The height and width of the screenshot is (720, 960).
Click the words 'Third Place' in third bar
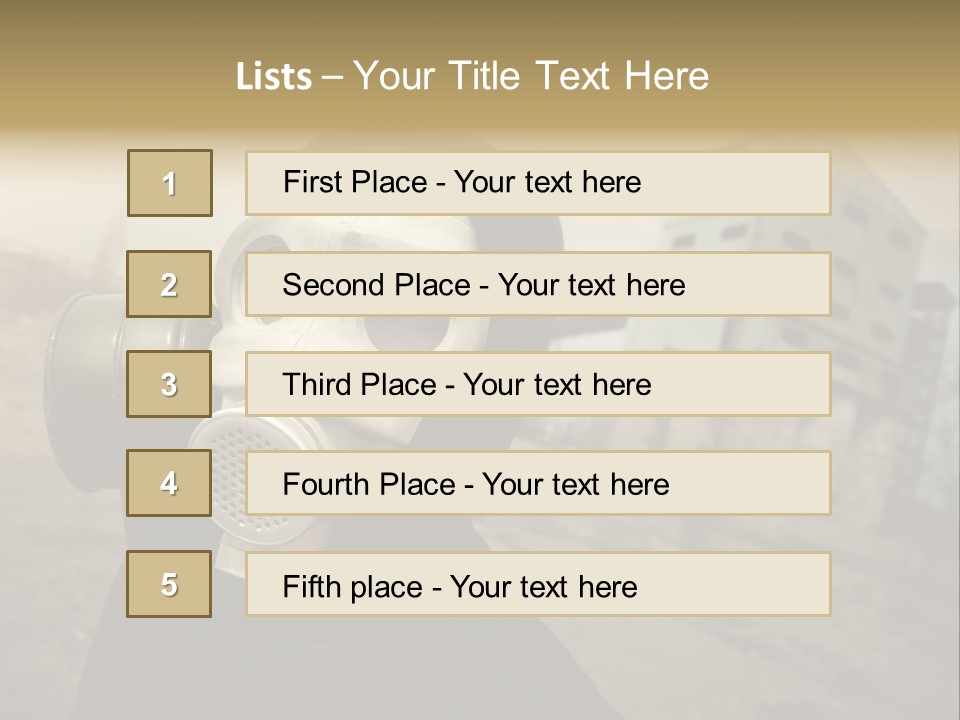(359, 384)
